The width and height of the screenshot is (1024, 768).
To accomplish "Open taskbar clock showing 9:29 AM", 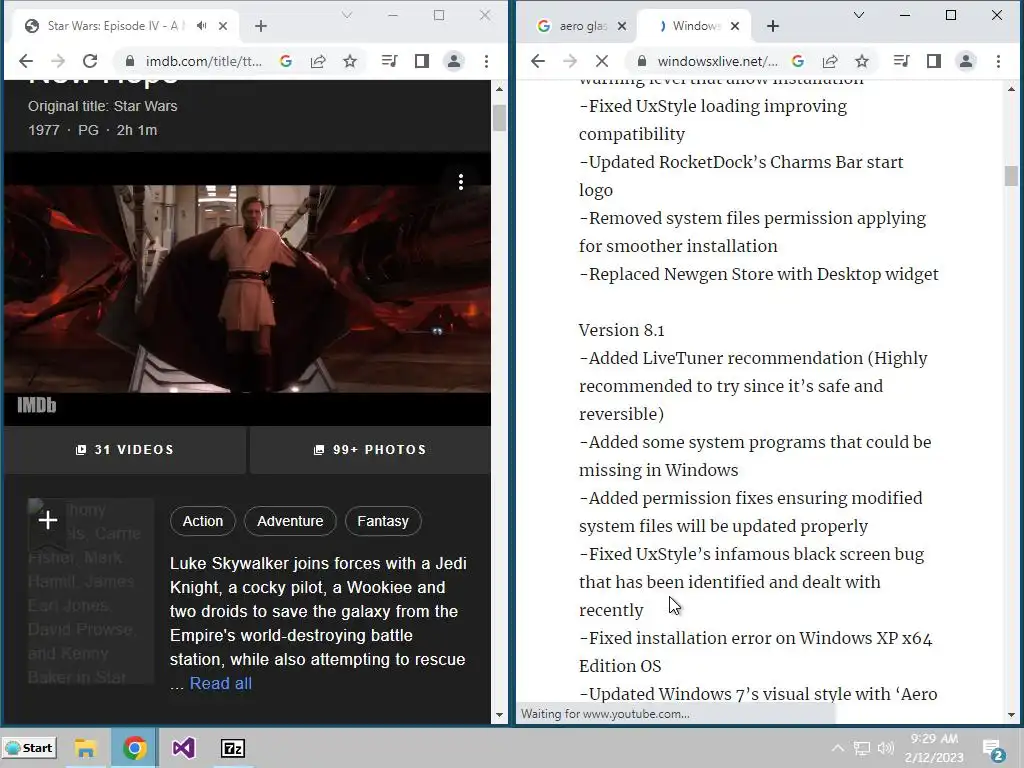I will pyautogui.click(x=935, y=748).
